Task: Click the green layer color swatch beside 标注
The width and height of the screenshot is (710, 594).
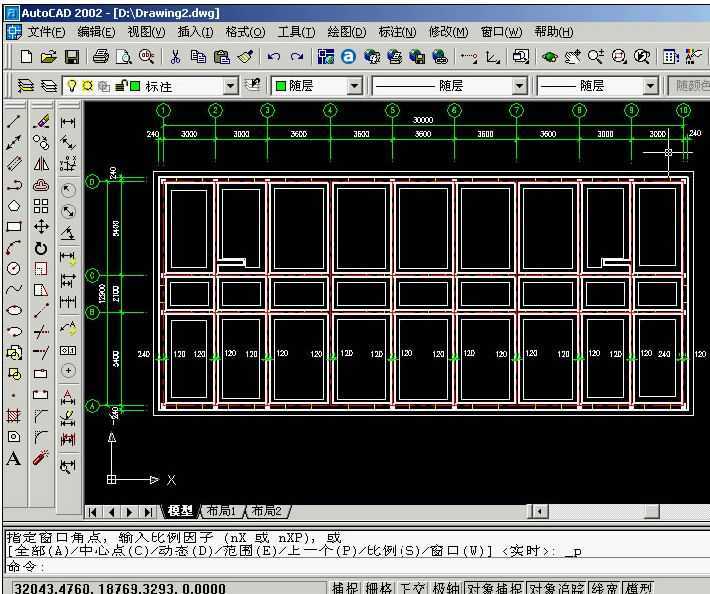Action: click(135, 86)
